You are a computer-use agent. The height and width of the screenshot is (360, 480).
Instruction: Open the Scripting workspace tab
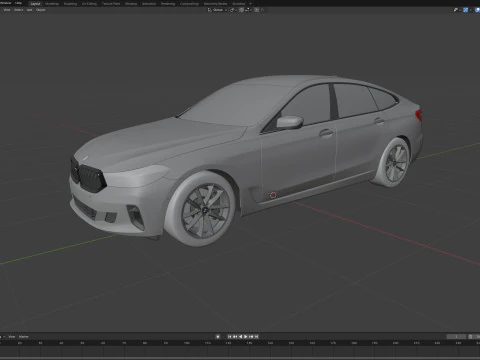tap(239, 4)
